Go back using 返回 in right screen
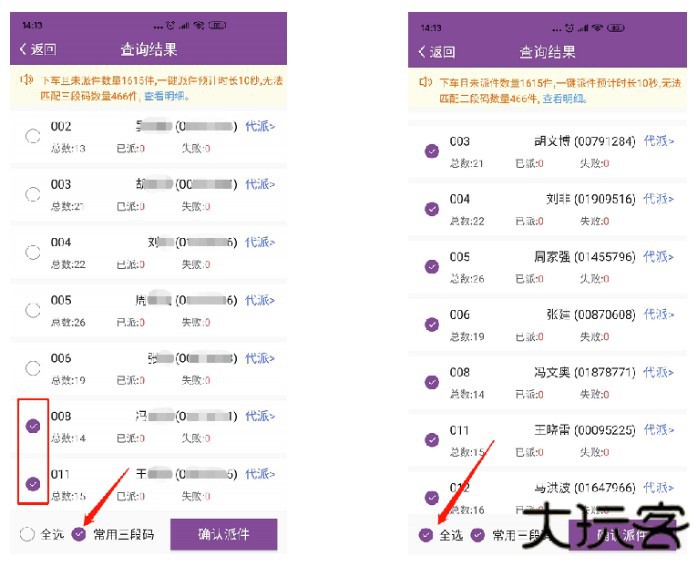Screen dimensions: 700x566 (x=437, y=52)
